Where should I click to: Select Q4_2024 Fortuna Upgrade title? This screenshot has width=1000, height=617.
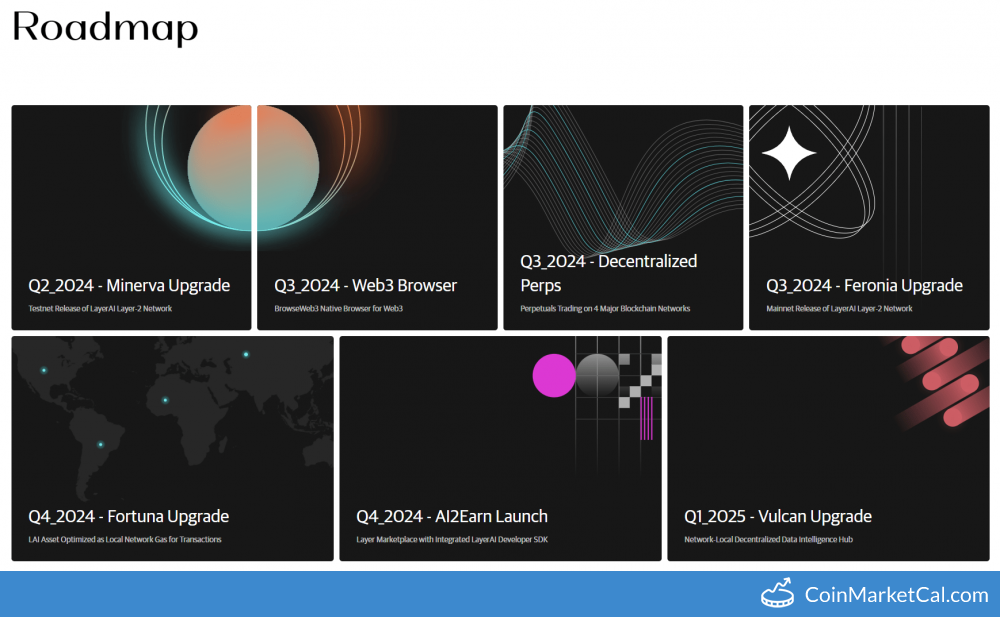coord(128,516)
